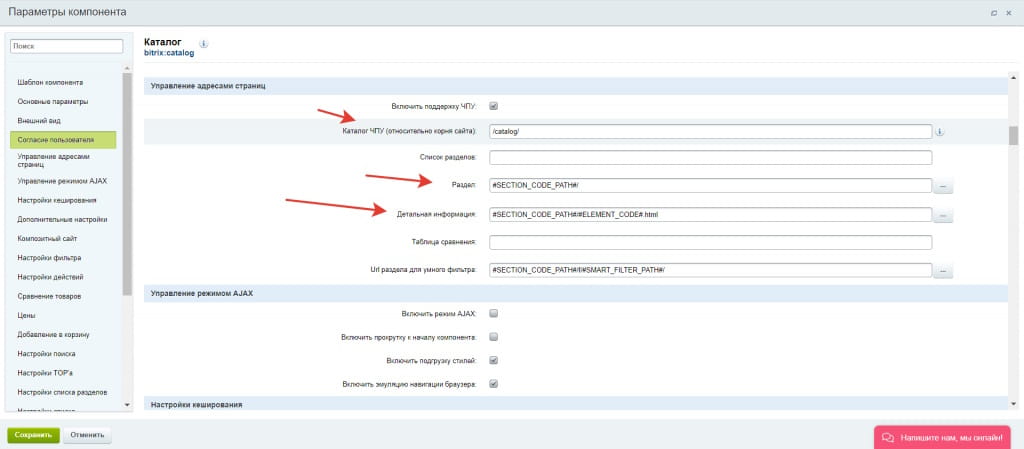Toggle Включить эмуляцию навигации браузера checkbox
Viewport: 1024px width, 449px height.
[493, 384]
